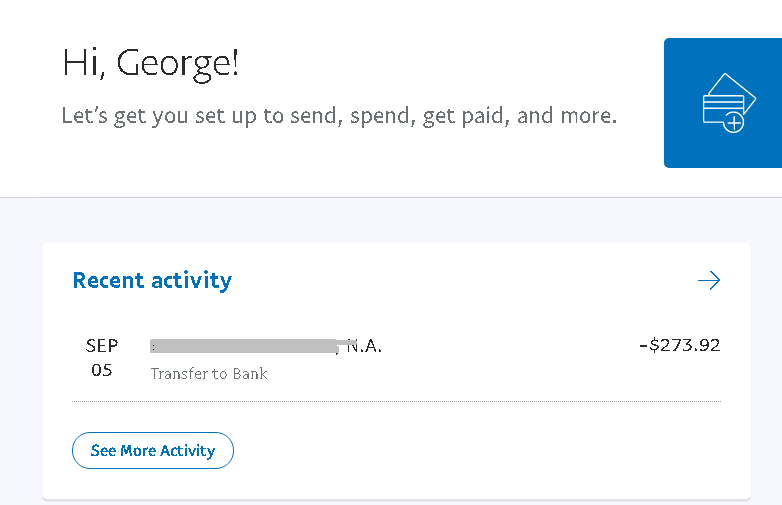Screen dimensions: 782x505
Task: Click the word 'Recent' in the card heading
Action: click(109, 281)
